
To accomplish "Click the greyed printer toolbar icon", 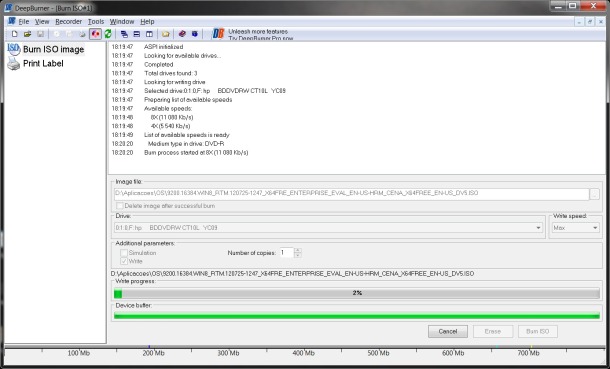I will (82, 34).
